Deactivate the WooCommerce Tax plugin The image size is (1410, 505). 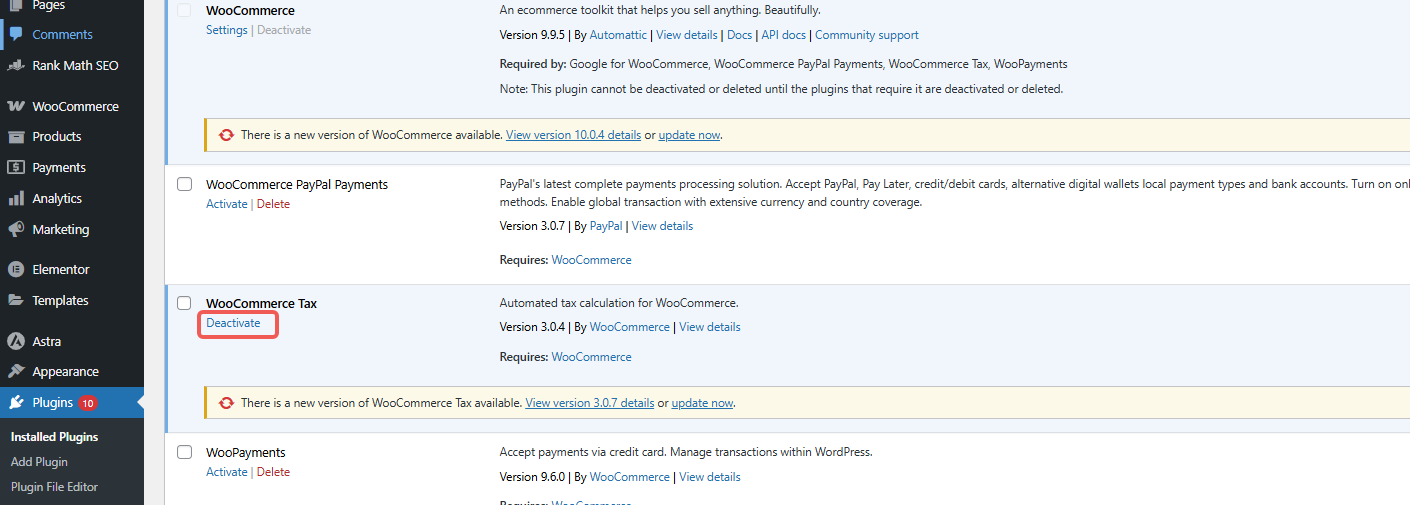(x=233, y=323)
